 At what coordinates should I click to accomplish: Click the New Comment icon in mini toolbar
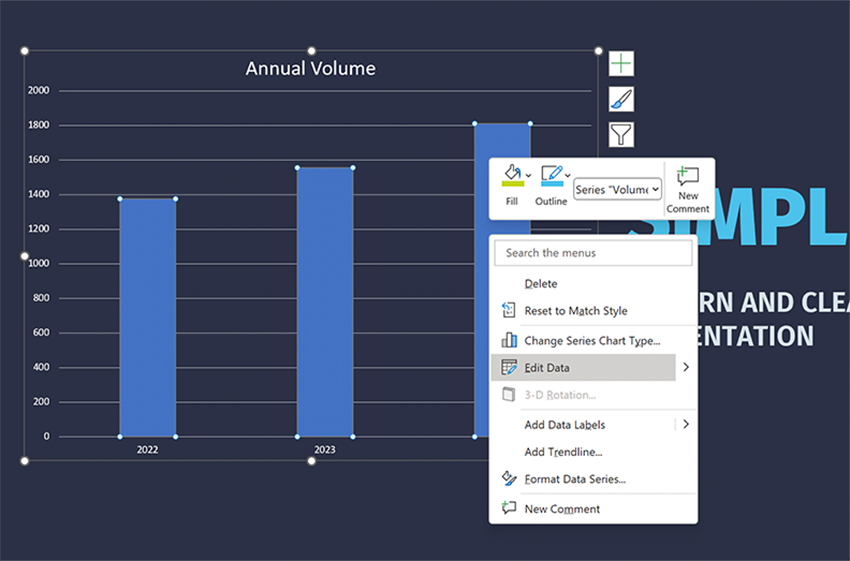tap(687, 177)
